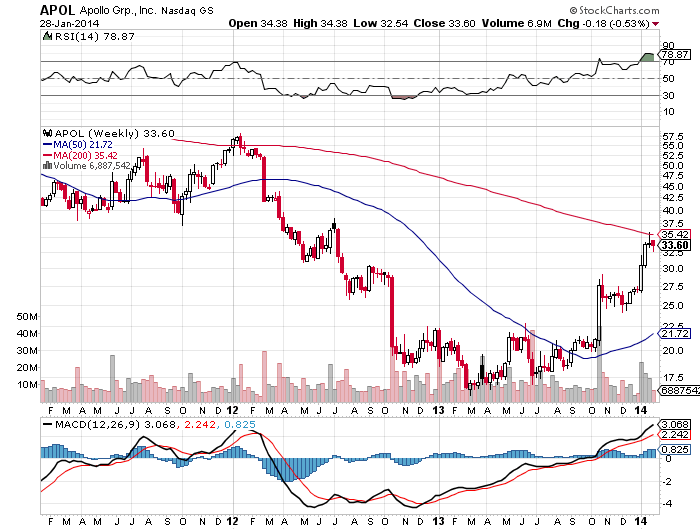Click the Volume 6,887,542 legend text
Viewport: 700px width, 530px height.
click(x=92, y=166)
